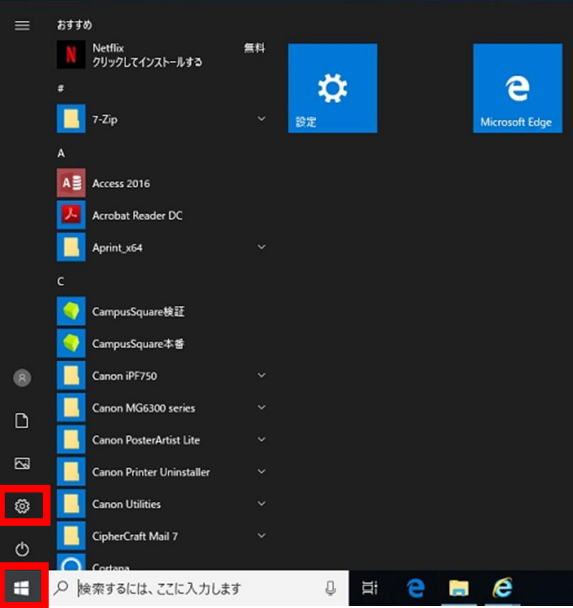Image resolution: width=573 pixels, height=608 pixels.
Task: Open Settings gear in Start sidebar
Action: pos(22,506)
